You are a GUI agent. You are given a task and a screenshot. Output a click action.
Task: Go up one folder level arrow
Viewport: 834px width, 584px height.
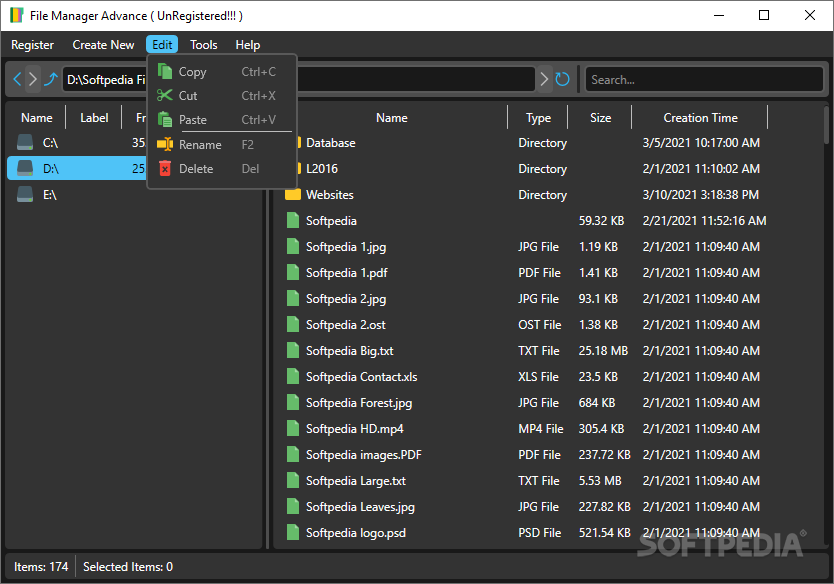(x=51, y=79)
